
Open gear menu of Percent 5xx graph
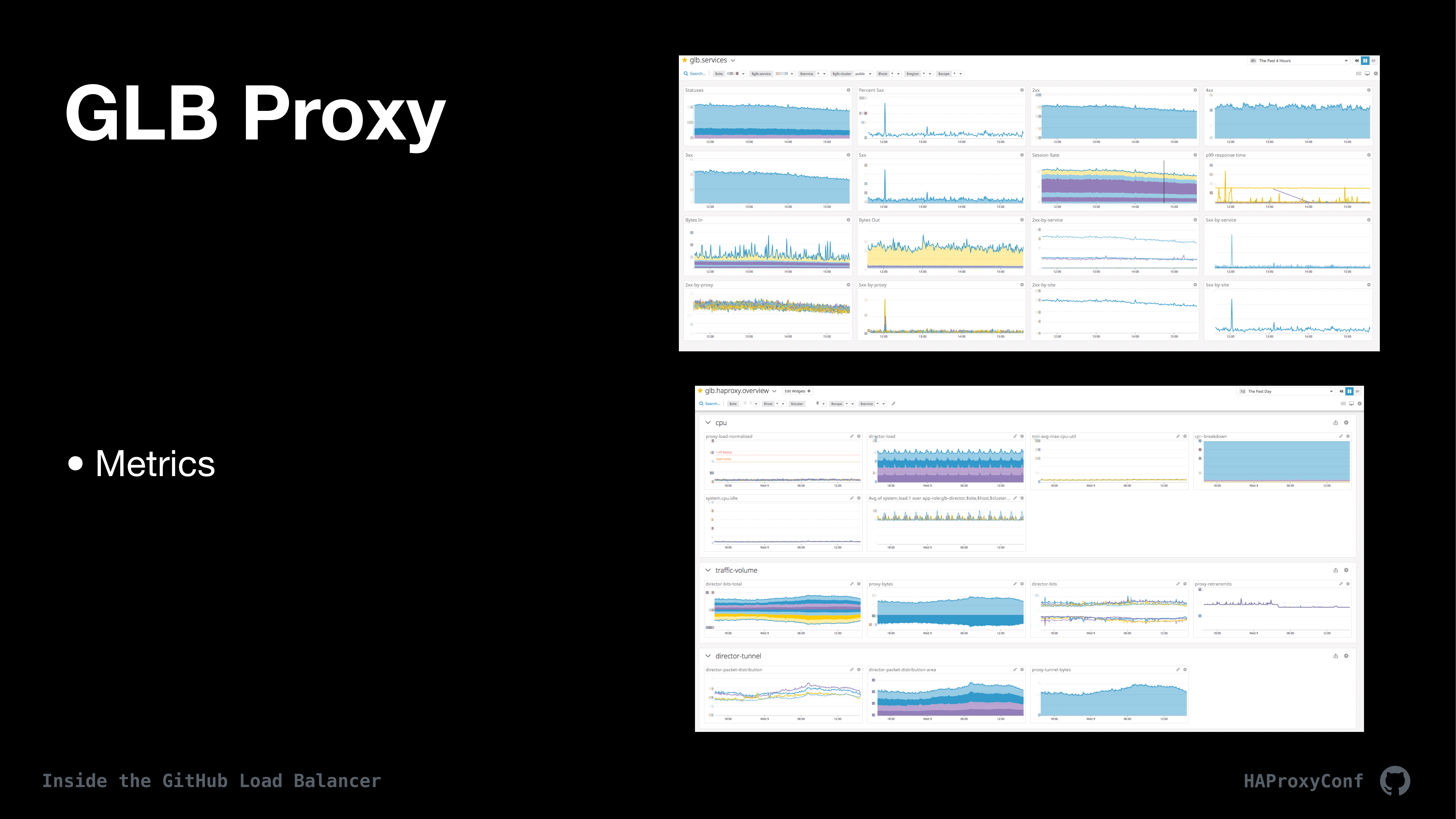click(1022, 90)
